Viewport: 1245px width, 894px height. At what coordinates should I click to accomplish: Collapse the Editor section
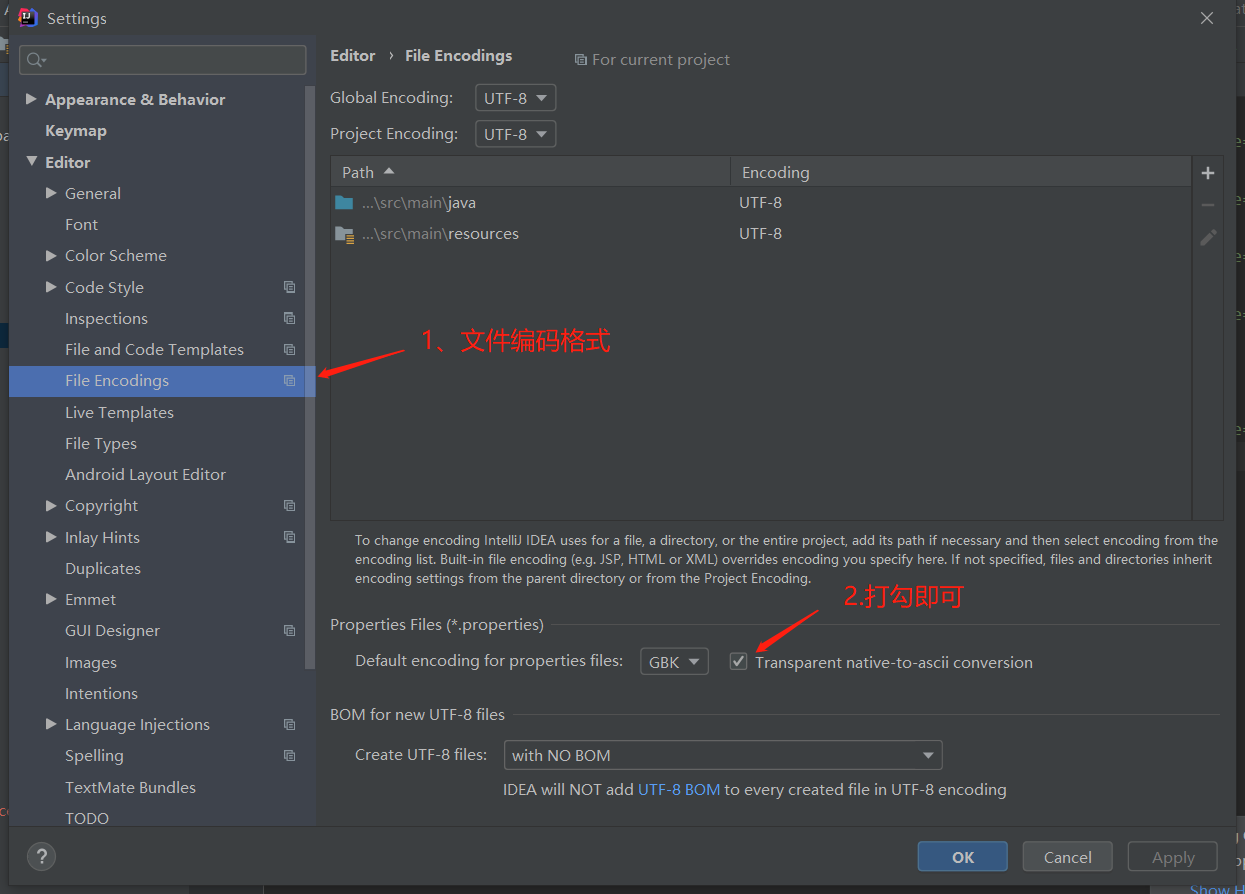[31, 161]
